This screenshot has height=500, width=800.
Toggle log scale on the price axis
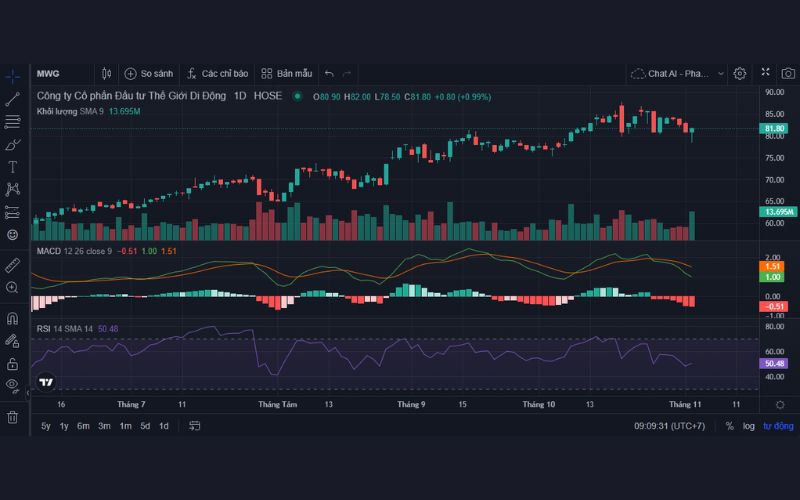(749, 426)
